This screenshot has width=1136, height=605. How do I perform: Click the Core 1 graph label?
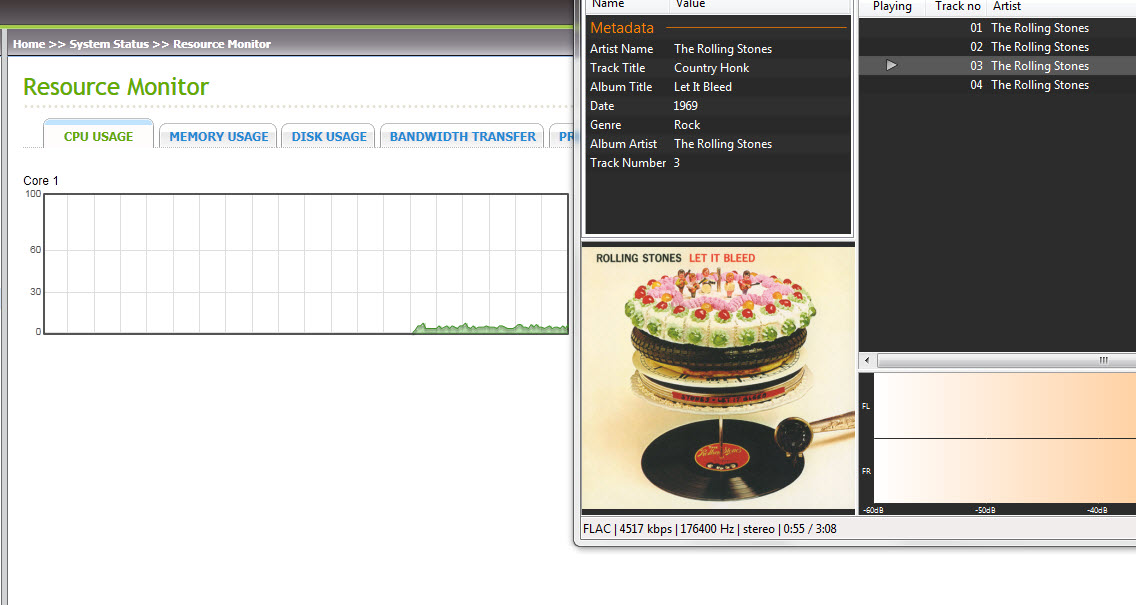[x=41, y=180]
